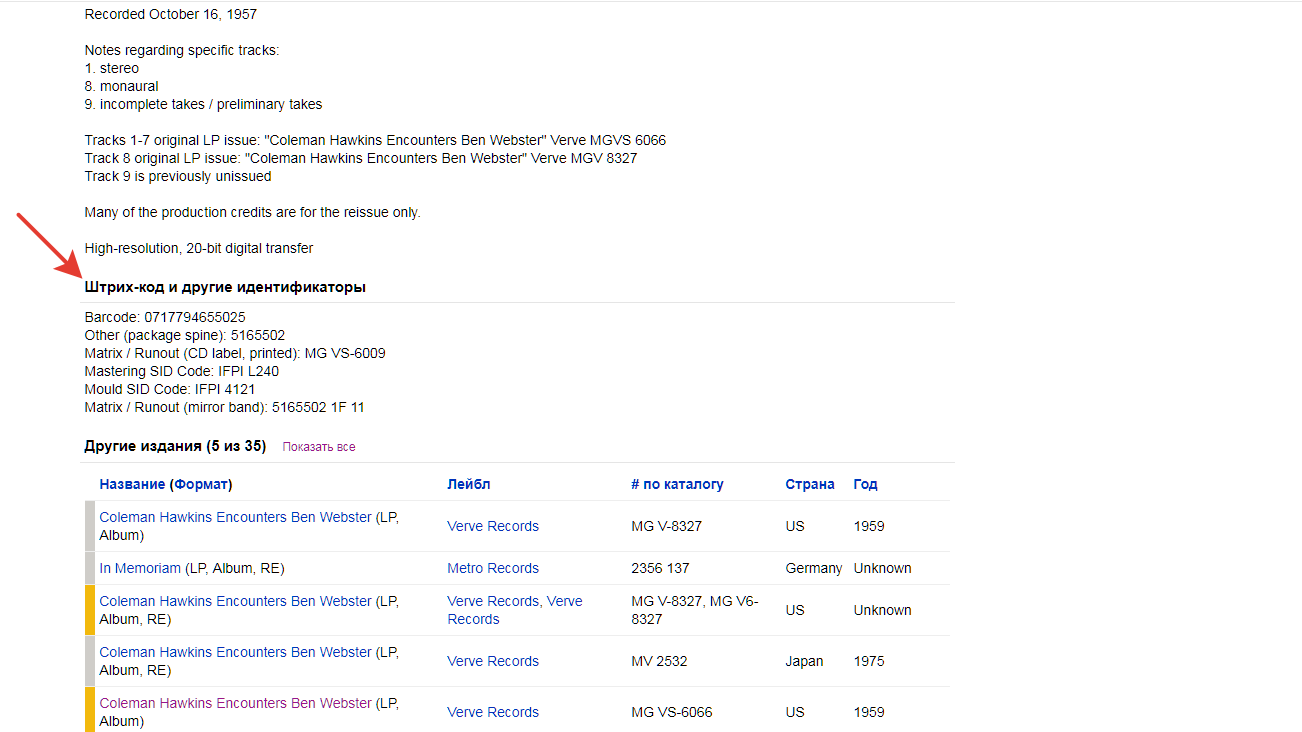
Task: Select '9. incomplete takes / preliminary takes' note
Action: (204, 104)
